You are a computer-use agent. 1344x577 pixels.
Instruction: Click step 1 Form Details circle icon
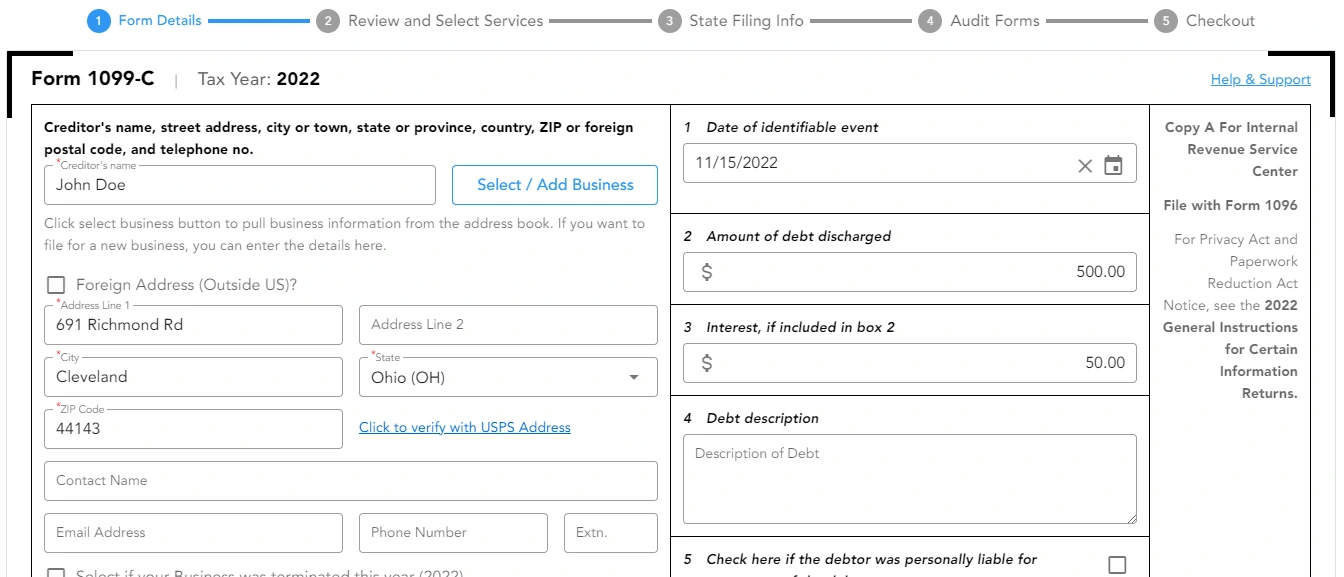click(x=98, y=21)
